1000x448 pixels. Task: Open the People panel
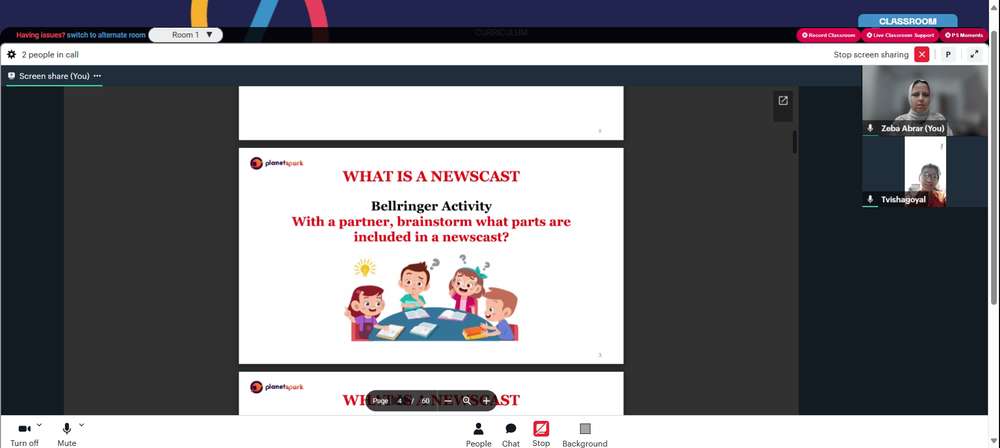[478, 435]
